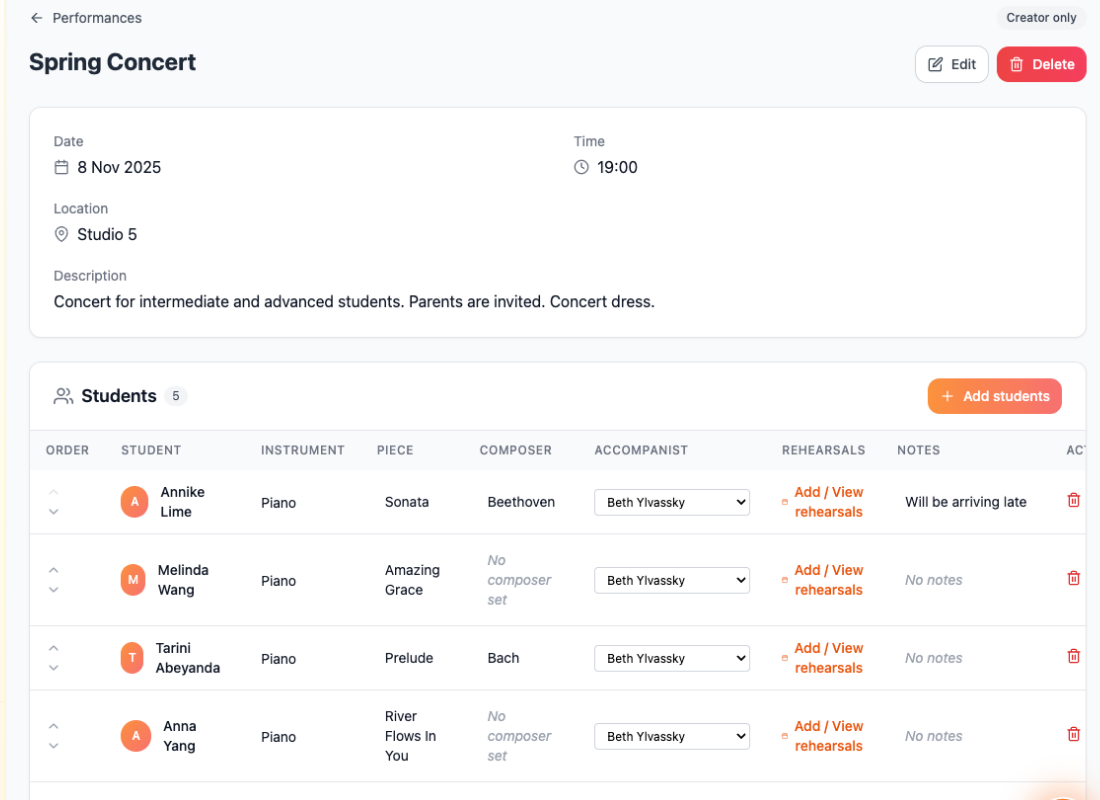This screenshot has width=1100, height=800.
Task: Move Anna Yang up in order
Action: pos(54,726)
